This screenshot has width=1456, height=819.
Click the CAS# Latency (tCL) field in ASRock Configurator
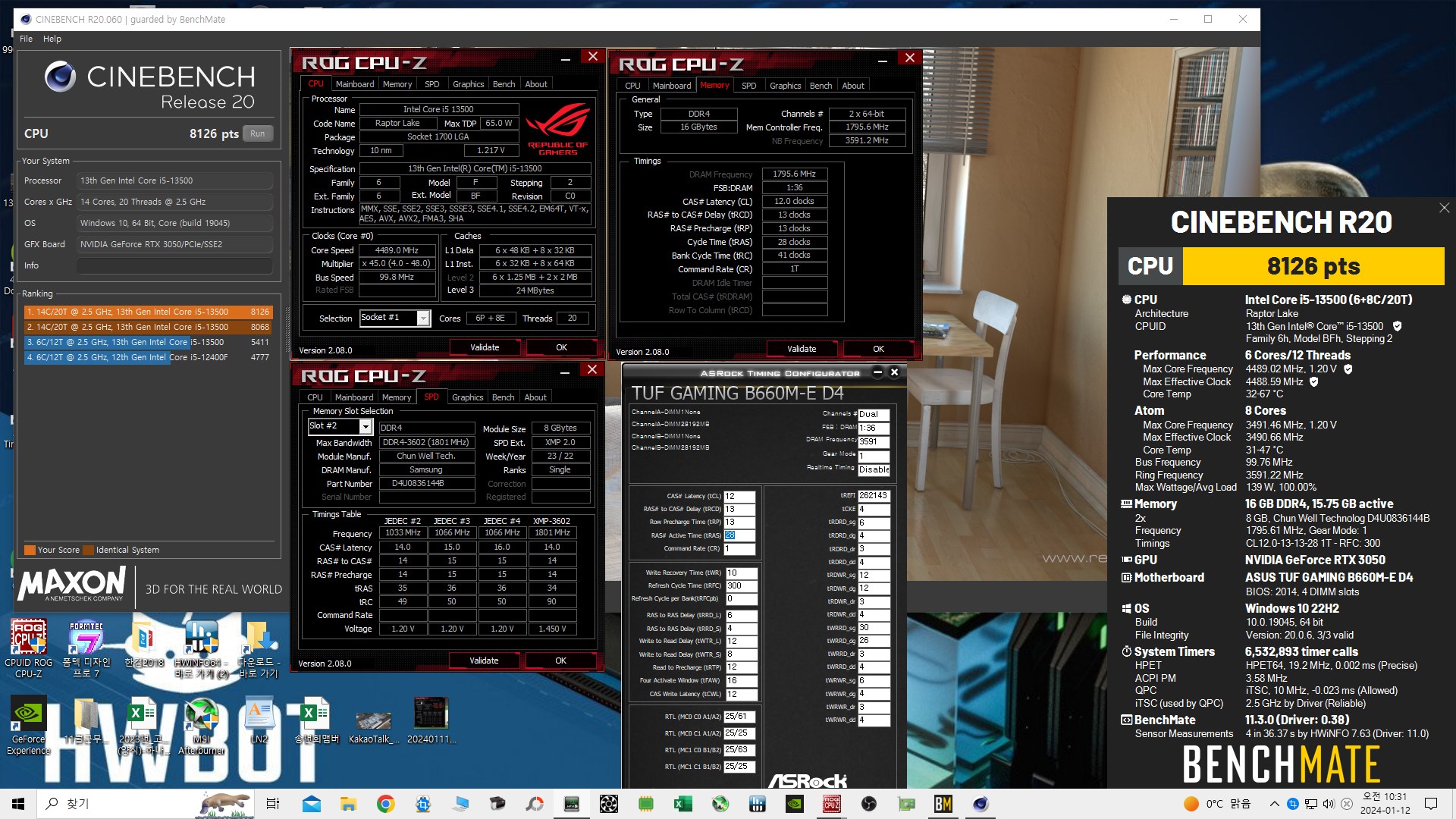739,496
